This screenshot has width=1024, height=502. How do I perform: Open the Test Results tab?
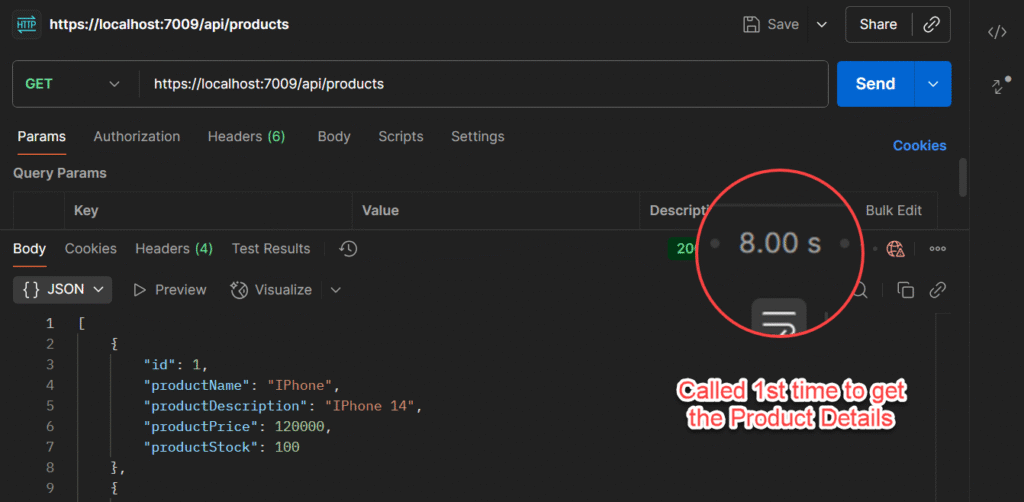pyautogui.click(x=271, y=249)
